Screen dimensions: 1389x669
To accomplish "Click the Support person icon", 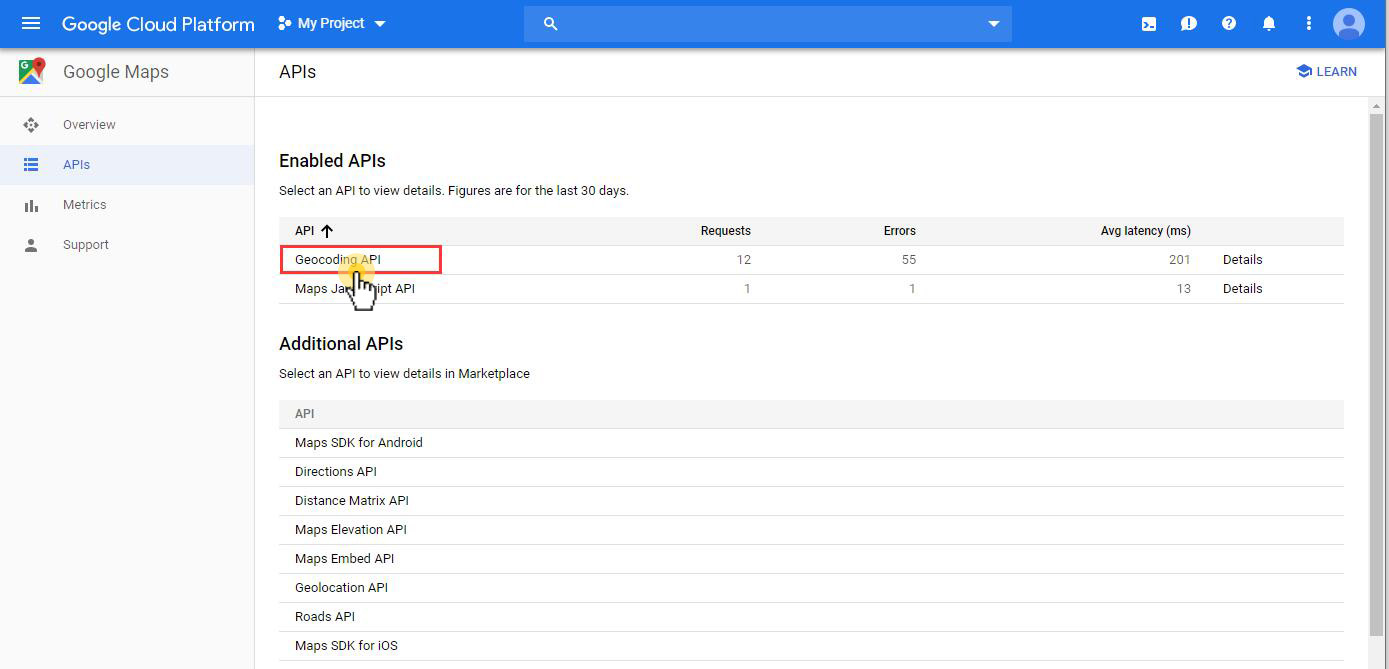I will point(31,245).
